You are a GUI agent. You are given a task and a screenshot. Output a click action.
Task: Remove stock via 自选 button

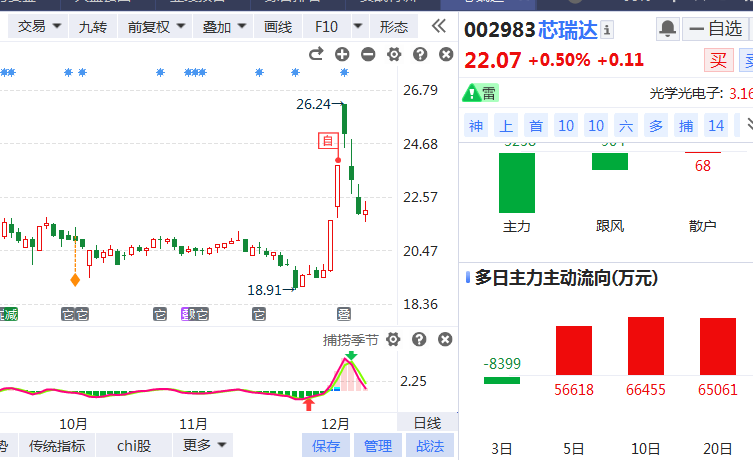click(716, 29)
